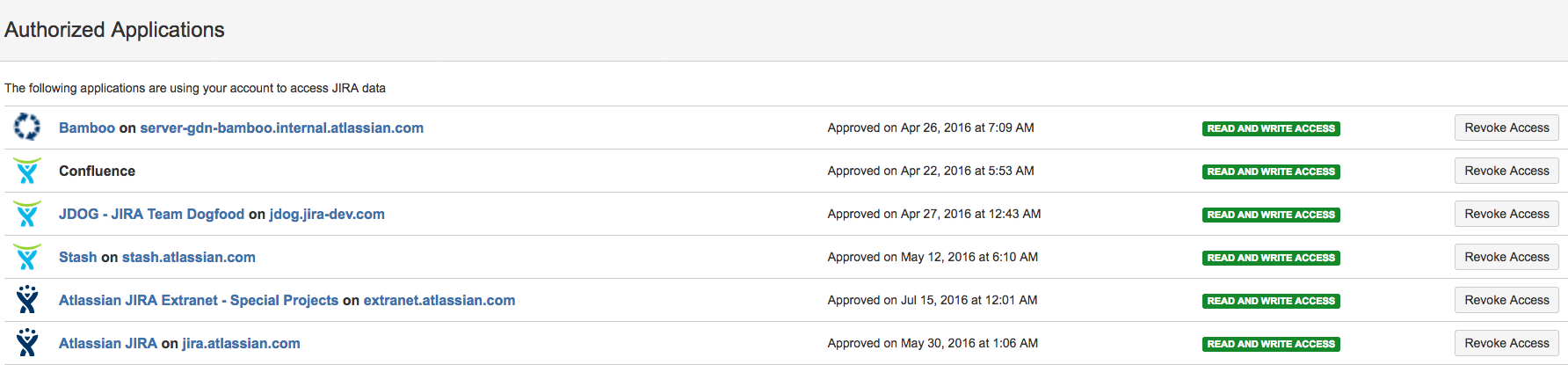Click Bamboo's Read and Write Access badge

(x=1270, y=129)
